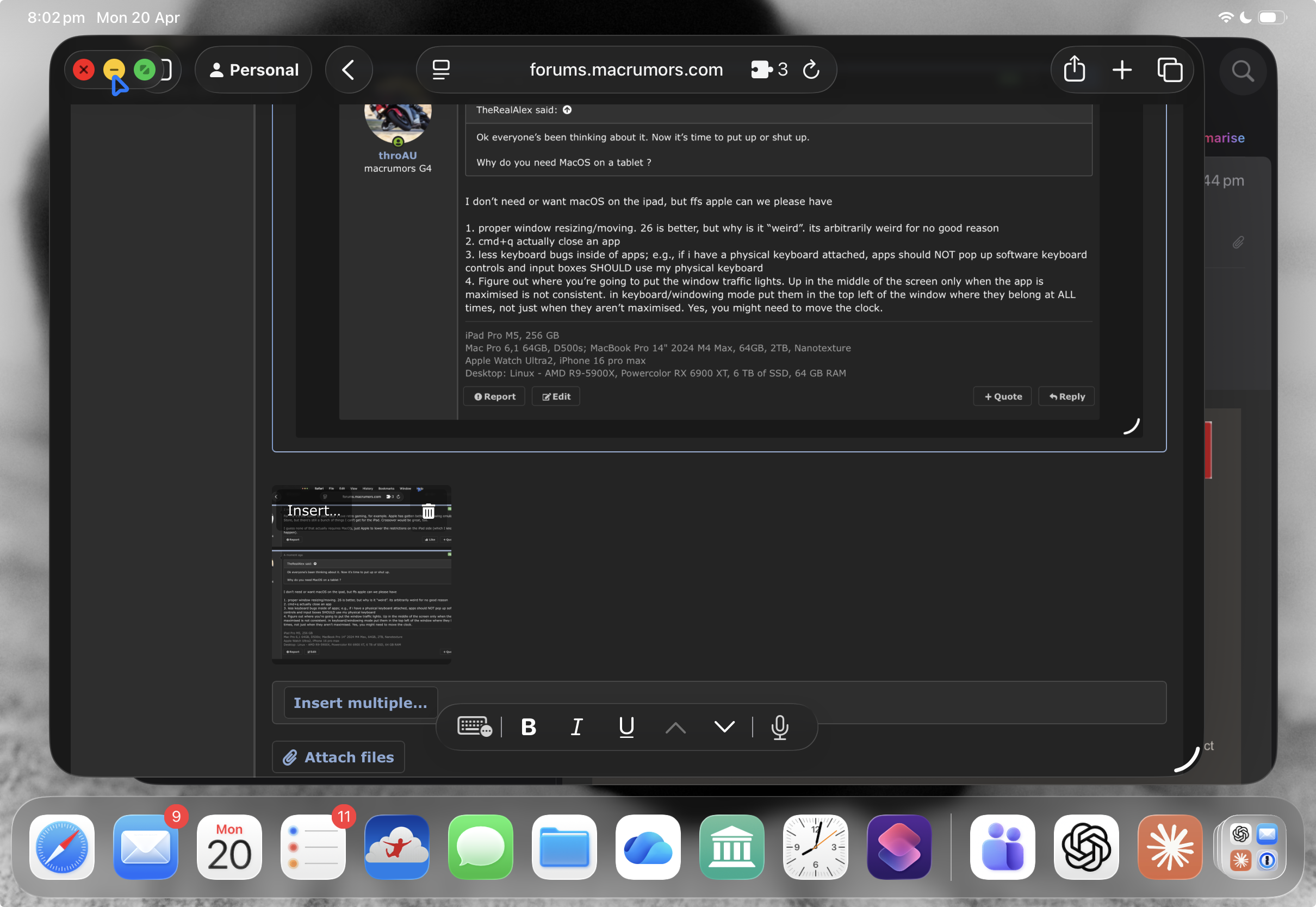Open Safari from the dock
Image resolution: width=1316 pixels, height=907 pixels.
62,847
